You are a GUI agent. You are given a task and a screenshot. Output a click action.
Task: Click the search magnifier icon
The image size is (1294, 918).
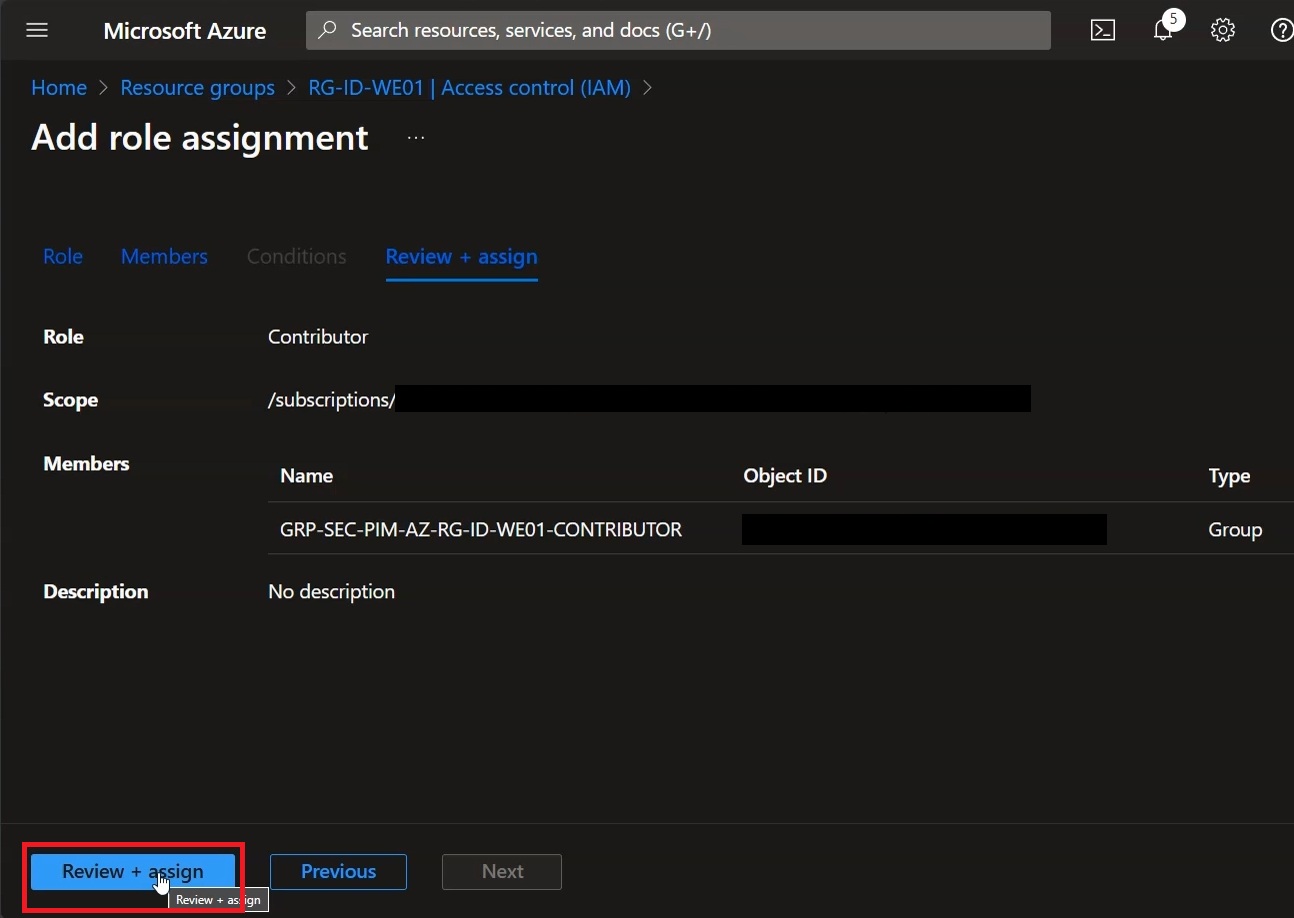pos(327,30)
